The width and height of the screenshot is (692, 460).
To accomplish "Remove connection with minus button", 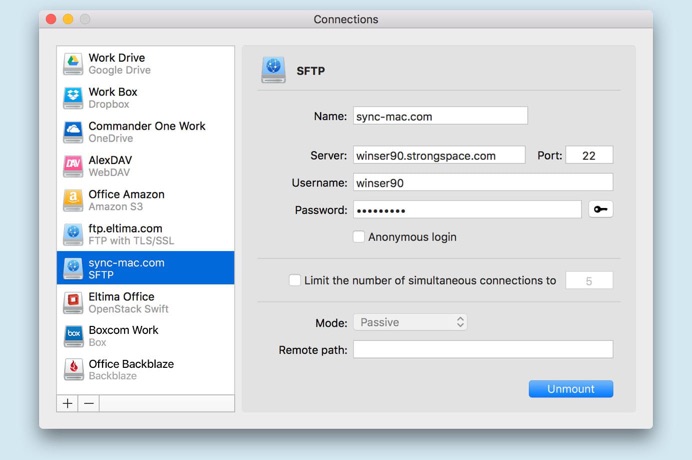I will [89, 403].
